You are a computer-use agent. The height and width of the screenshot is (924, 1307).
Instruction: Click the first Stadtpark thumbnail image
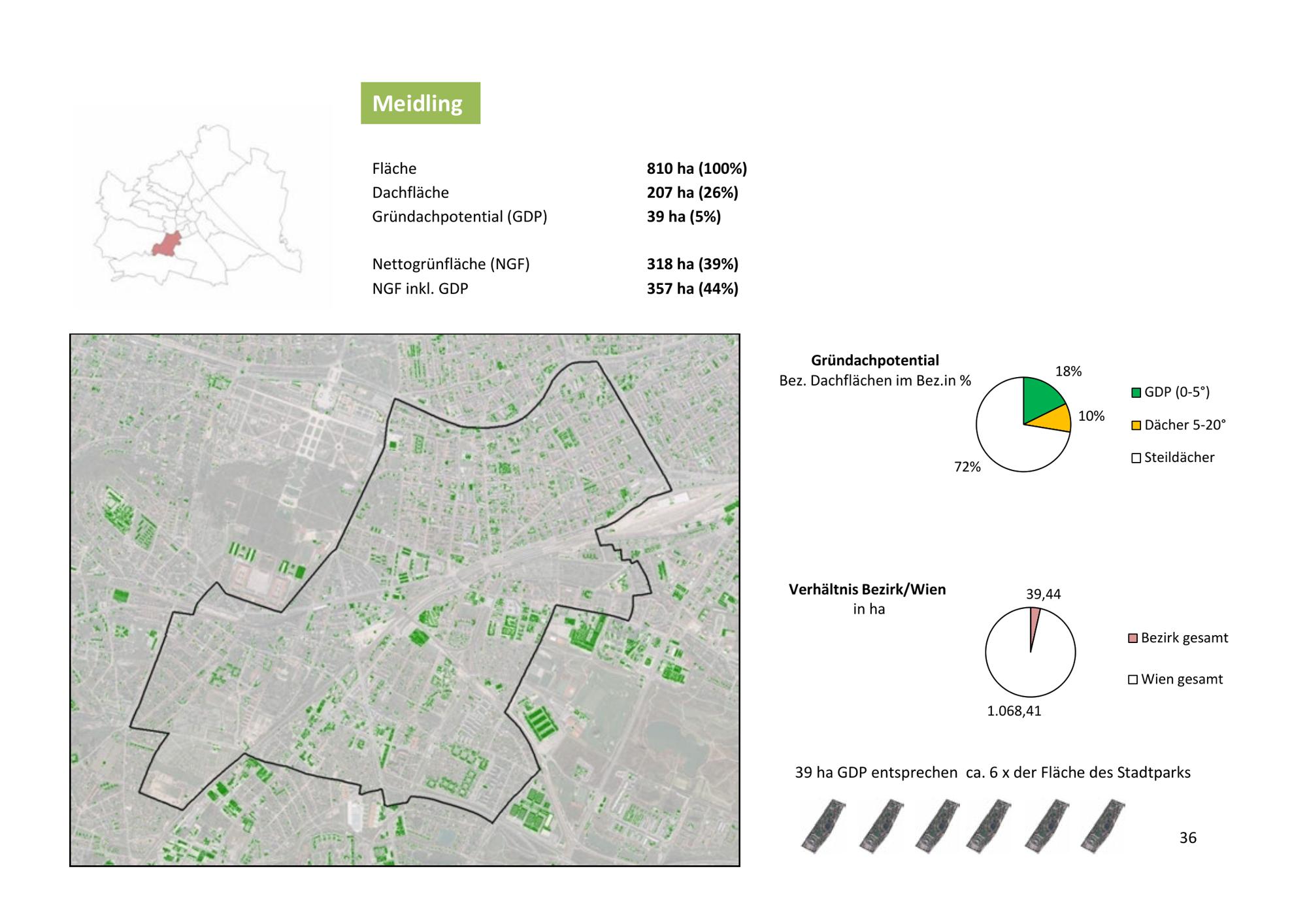823,826
